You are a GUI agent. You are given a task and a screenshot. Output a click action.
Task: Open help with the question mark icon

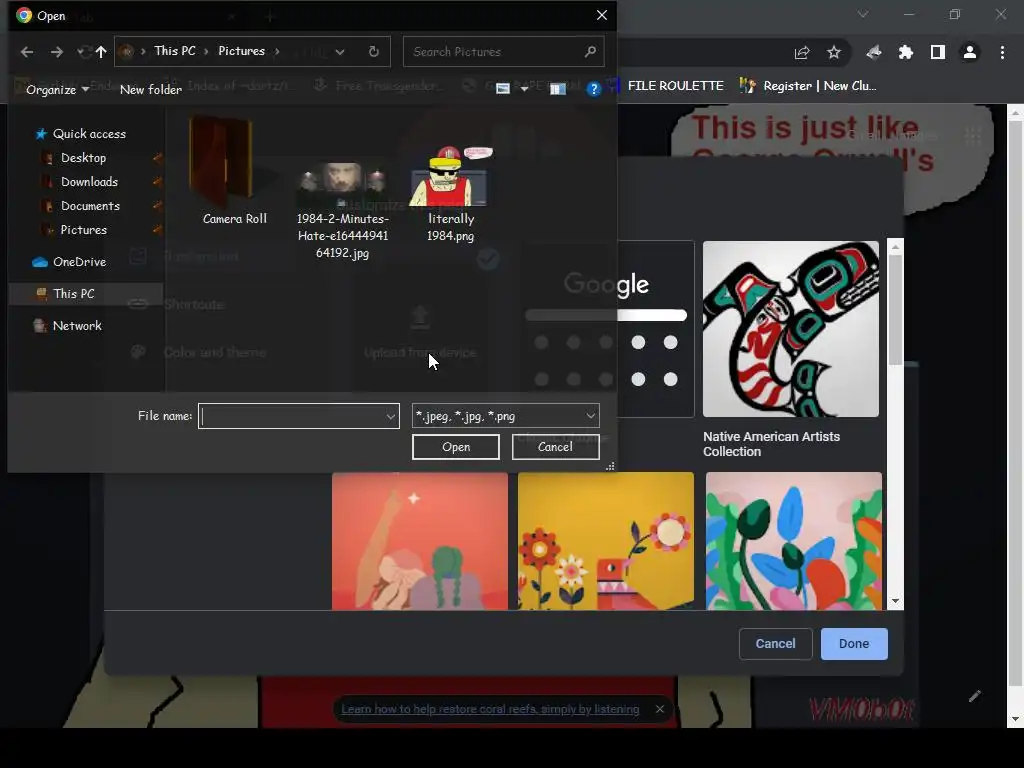(594, 89)
